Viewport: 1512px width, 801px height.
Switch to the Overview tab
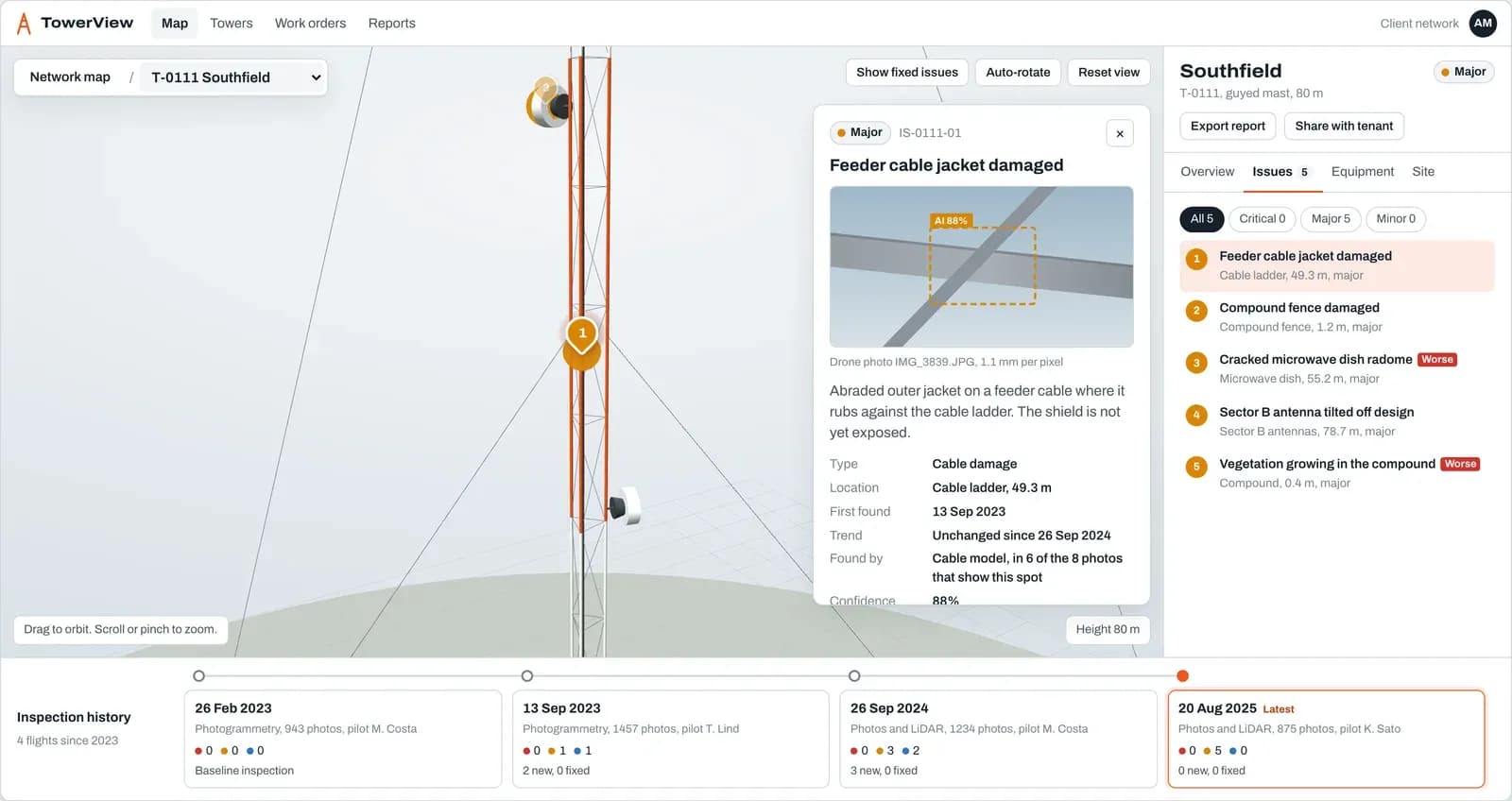[1208, 172]
